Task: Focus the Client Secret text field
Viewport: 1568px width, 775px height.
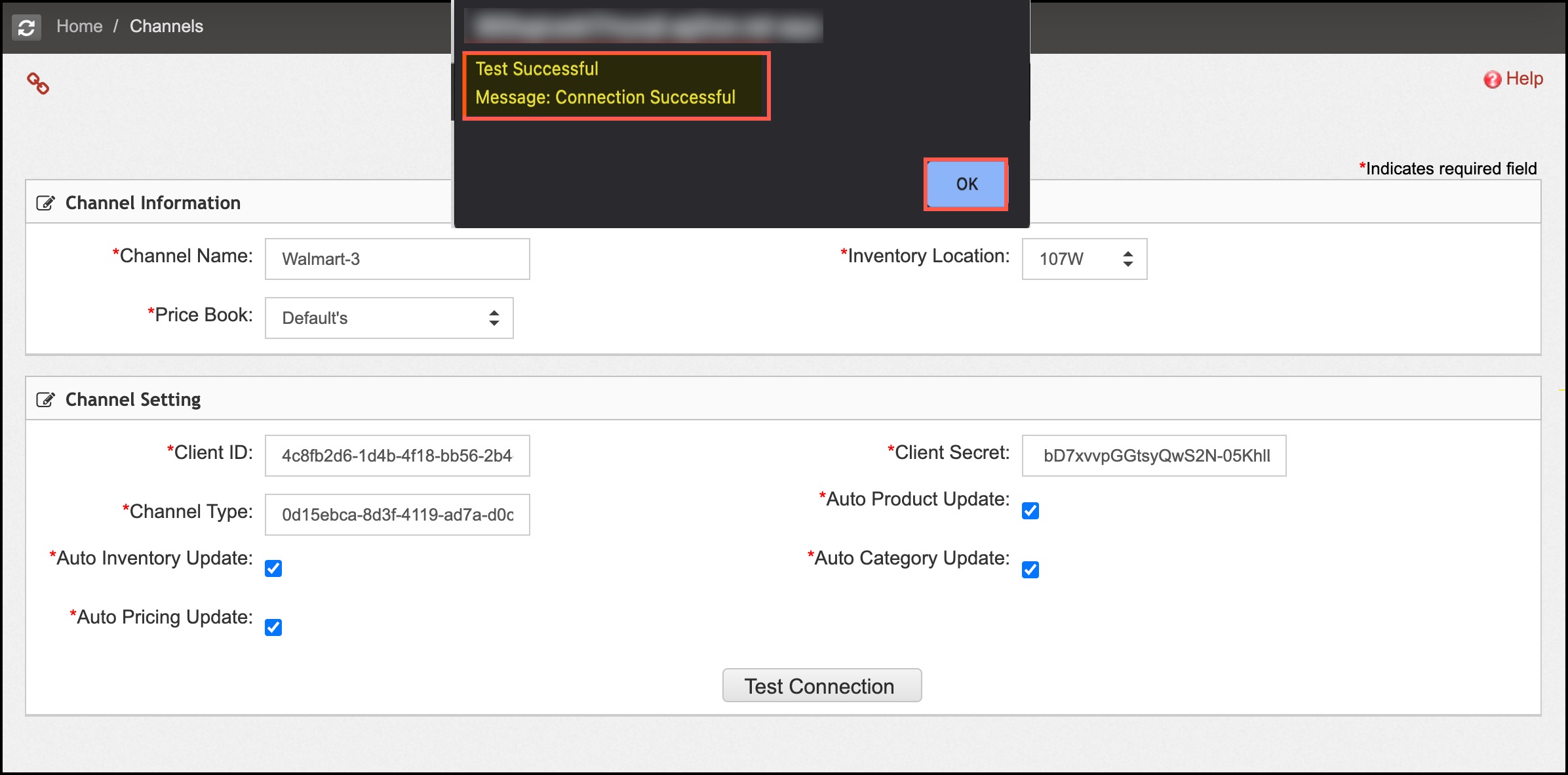Action: coord(1154,456)
